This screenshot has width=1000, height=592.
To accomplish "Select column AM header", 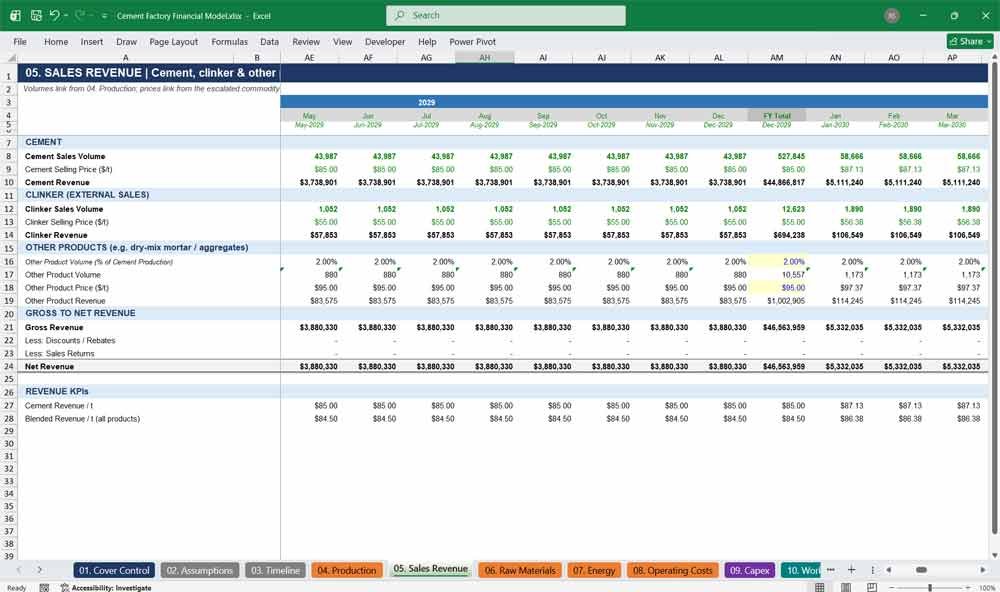I will pyautogui.click(x=777, y=57).
